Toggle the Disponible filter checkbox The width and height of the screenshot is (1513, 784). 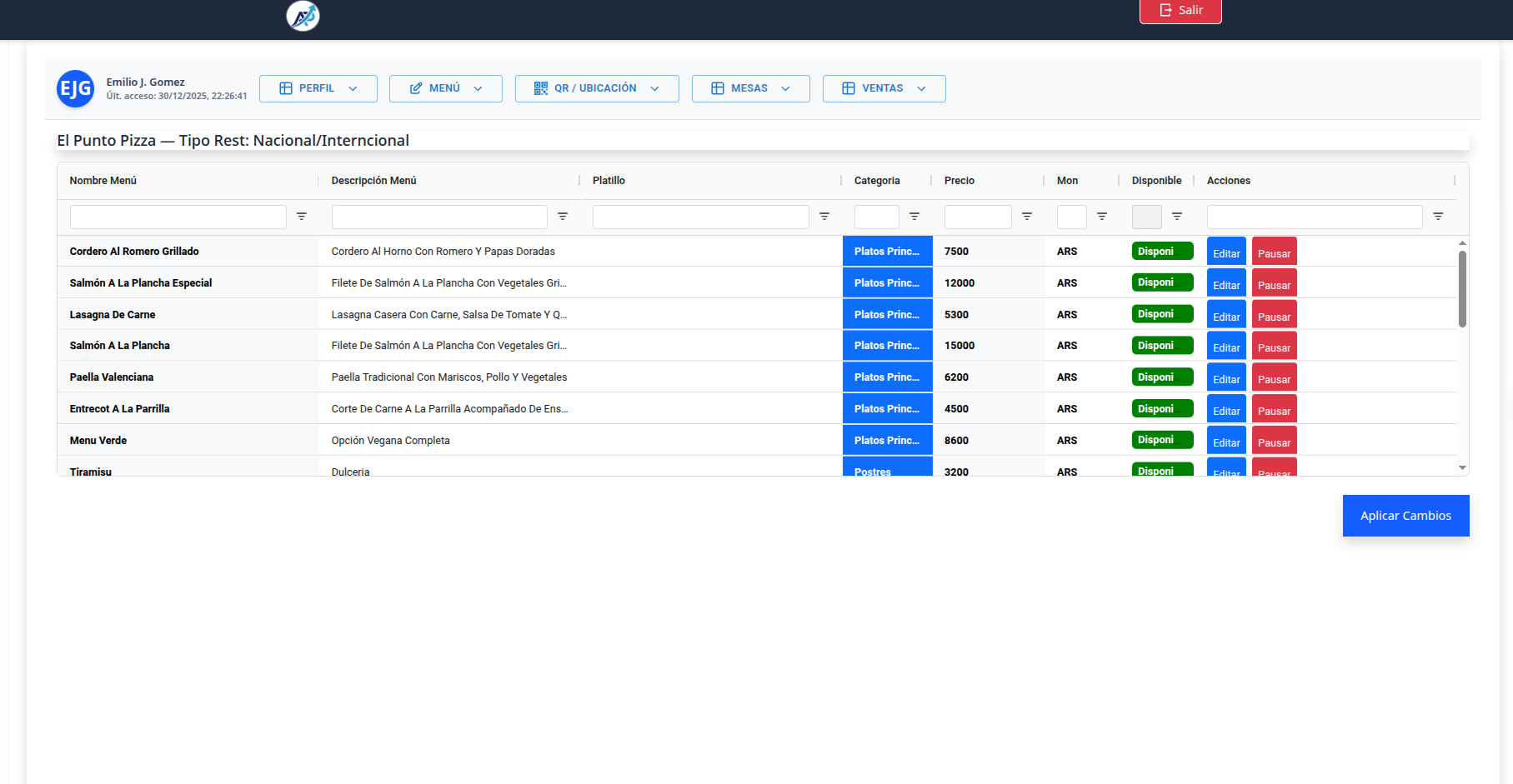tap(1146, 217)
